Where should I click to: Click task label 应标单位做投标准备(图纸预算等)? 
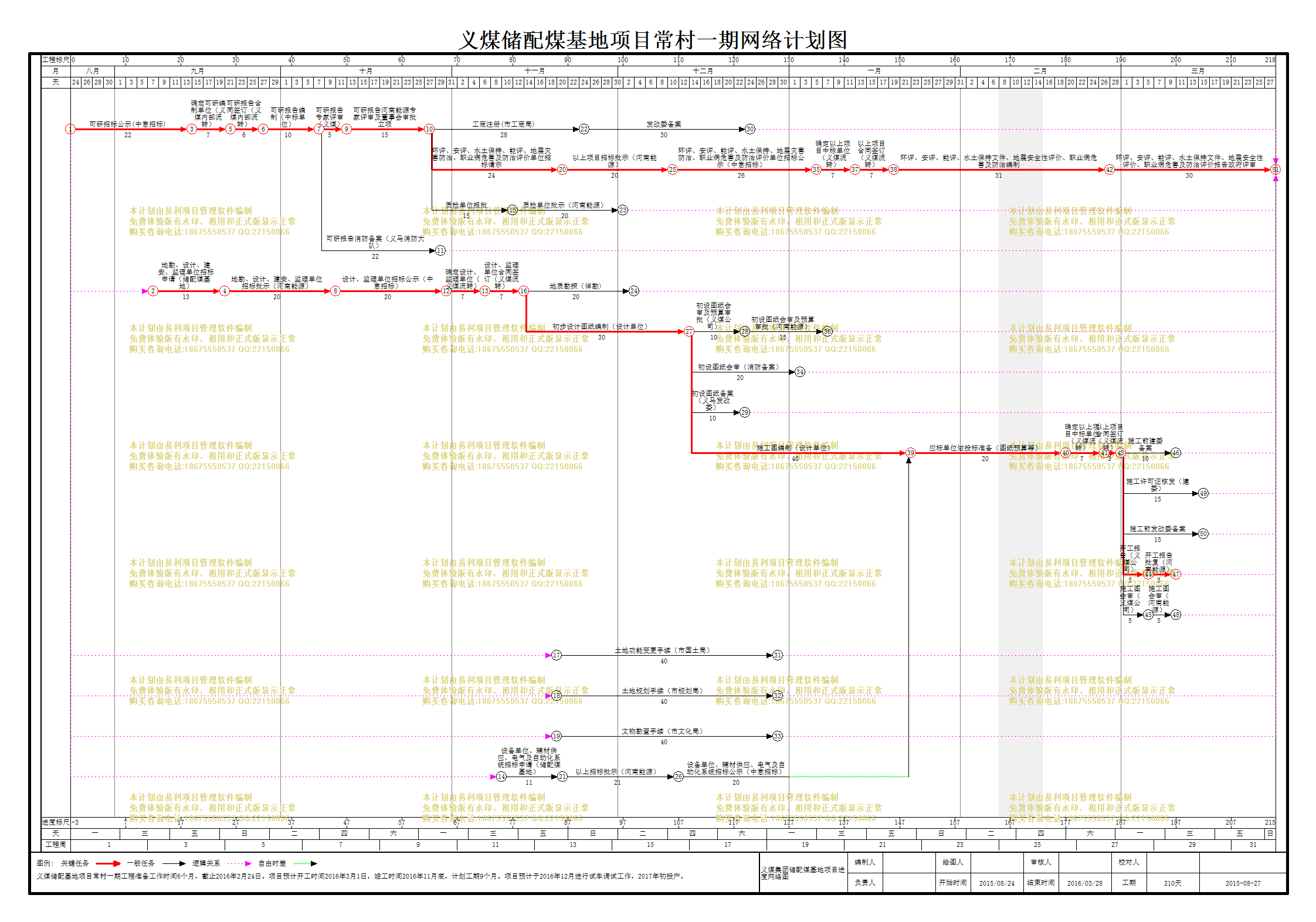983,448
